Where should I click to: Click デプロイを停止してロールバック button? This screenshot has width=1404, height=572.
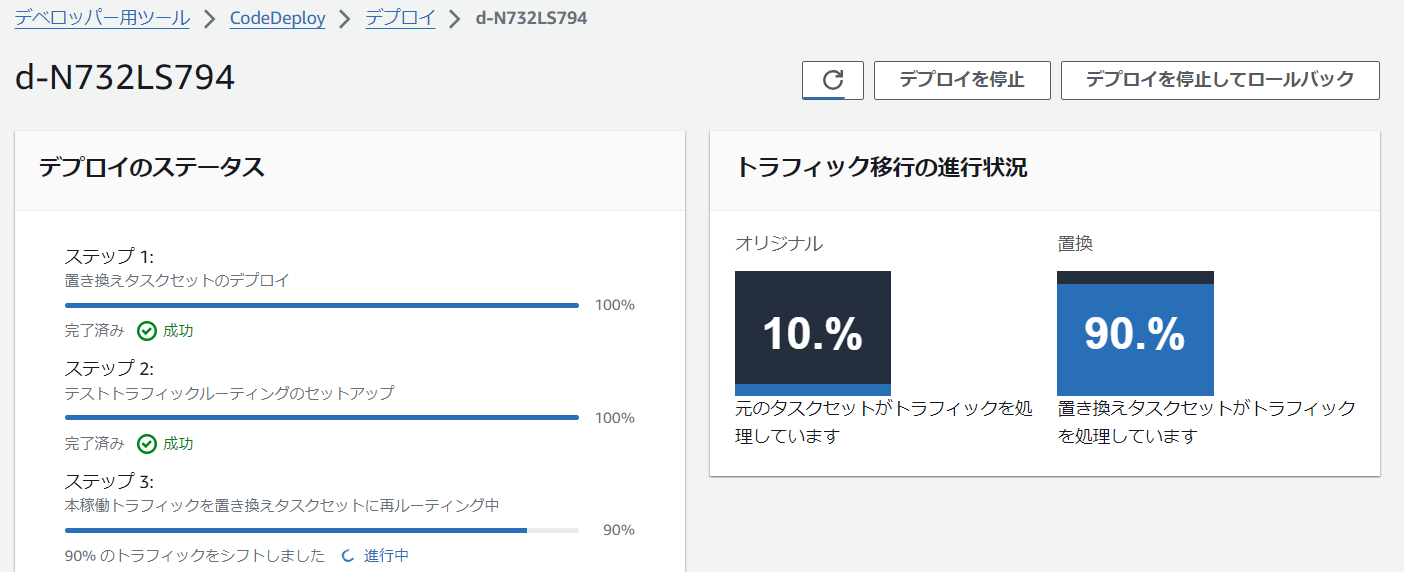pos(1220,80)
